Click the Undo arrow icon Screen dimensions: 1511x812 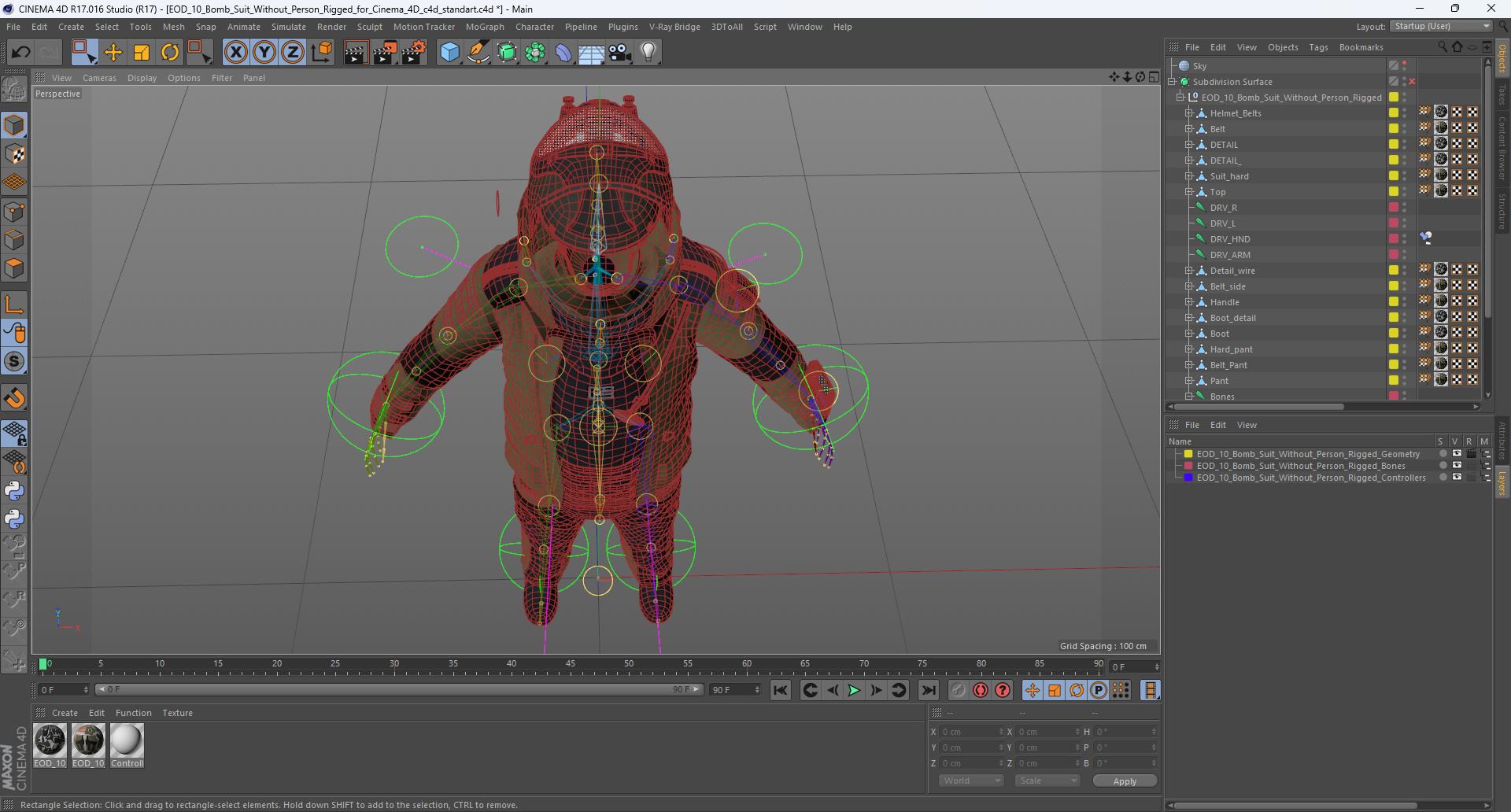point(20,53)
